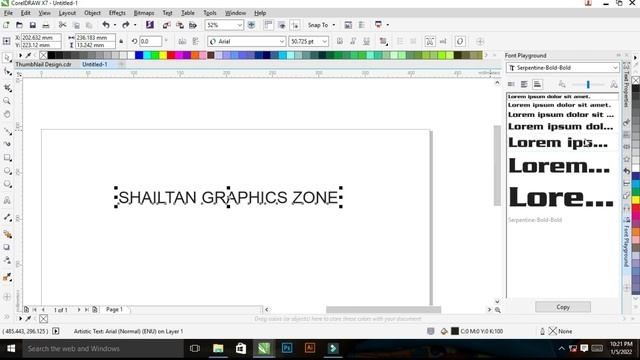
Task: Select the Polygon tool in the toolbox
Action: tap(7, 184)
